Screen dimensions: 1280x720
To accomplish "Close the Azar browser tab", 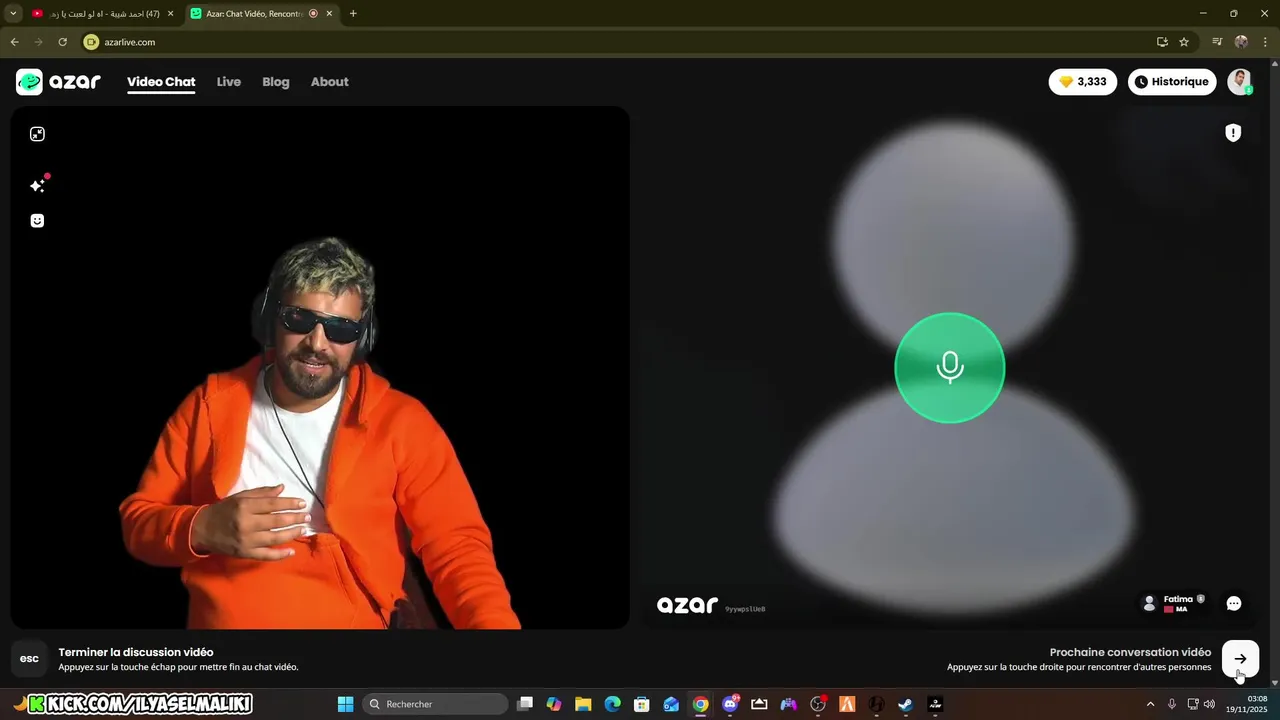I will click(x=329, y=14).
